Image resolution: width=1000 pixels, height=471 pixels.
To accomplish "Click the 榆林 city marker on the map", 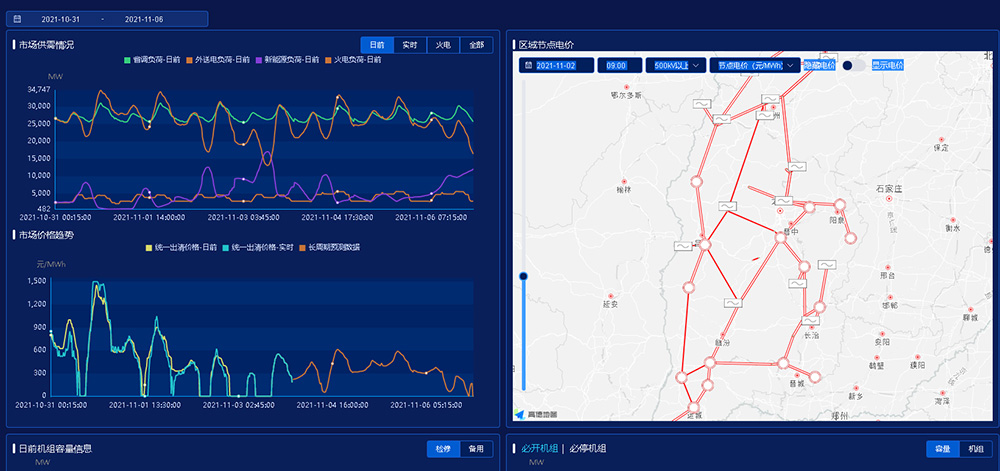I will [624, 182].
